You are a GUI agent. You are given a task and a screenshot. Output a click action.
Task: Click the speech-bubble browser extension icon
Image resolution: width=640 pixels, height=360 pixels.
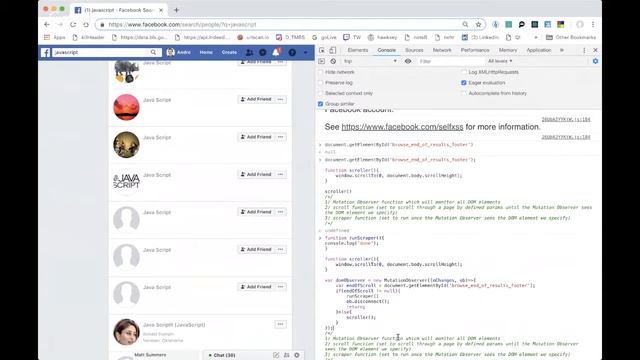click(x=521, y=24)
